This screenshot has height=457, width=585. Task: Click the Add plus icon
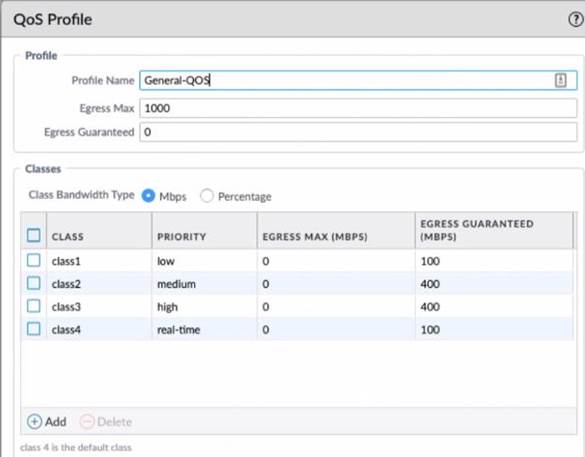[x=34, y=422]
